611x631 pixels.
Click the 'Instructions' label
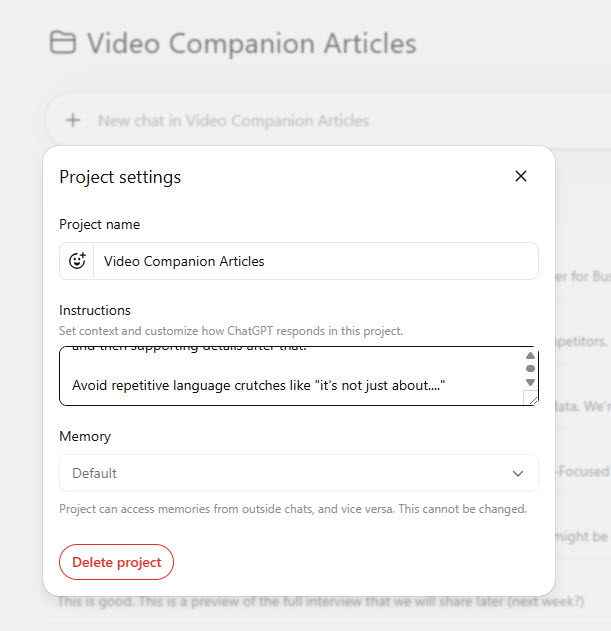click(95, 310)
